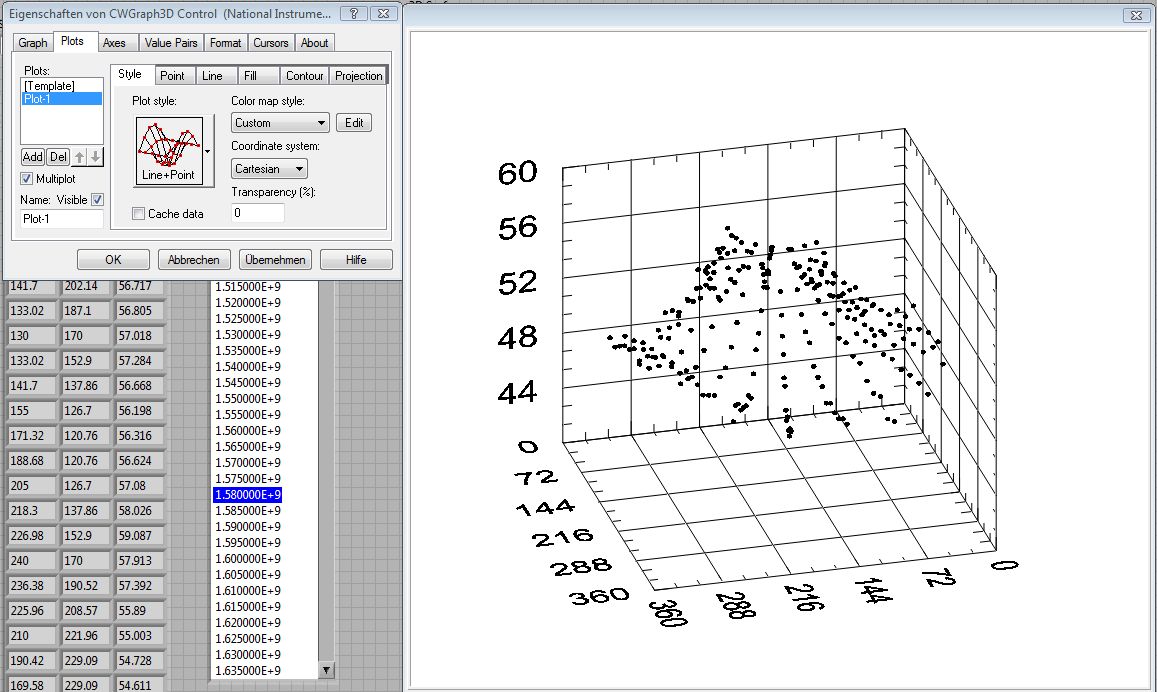This screenshot has height=692, width=1157.
Task: Click the Line+Point plot style icon
Action: 168,149
